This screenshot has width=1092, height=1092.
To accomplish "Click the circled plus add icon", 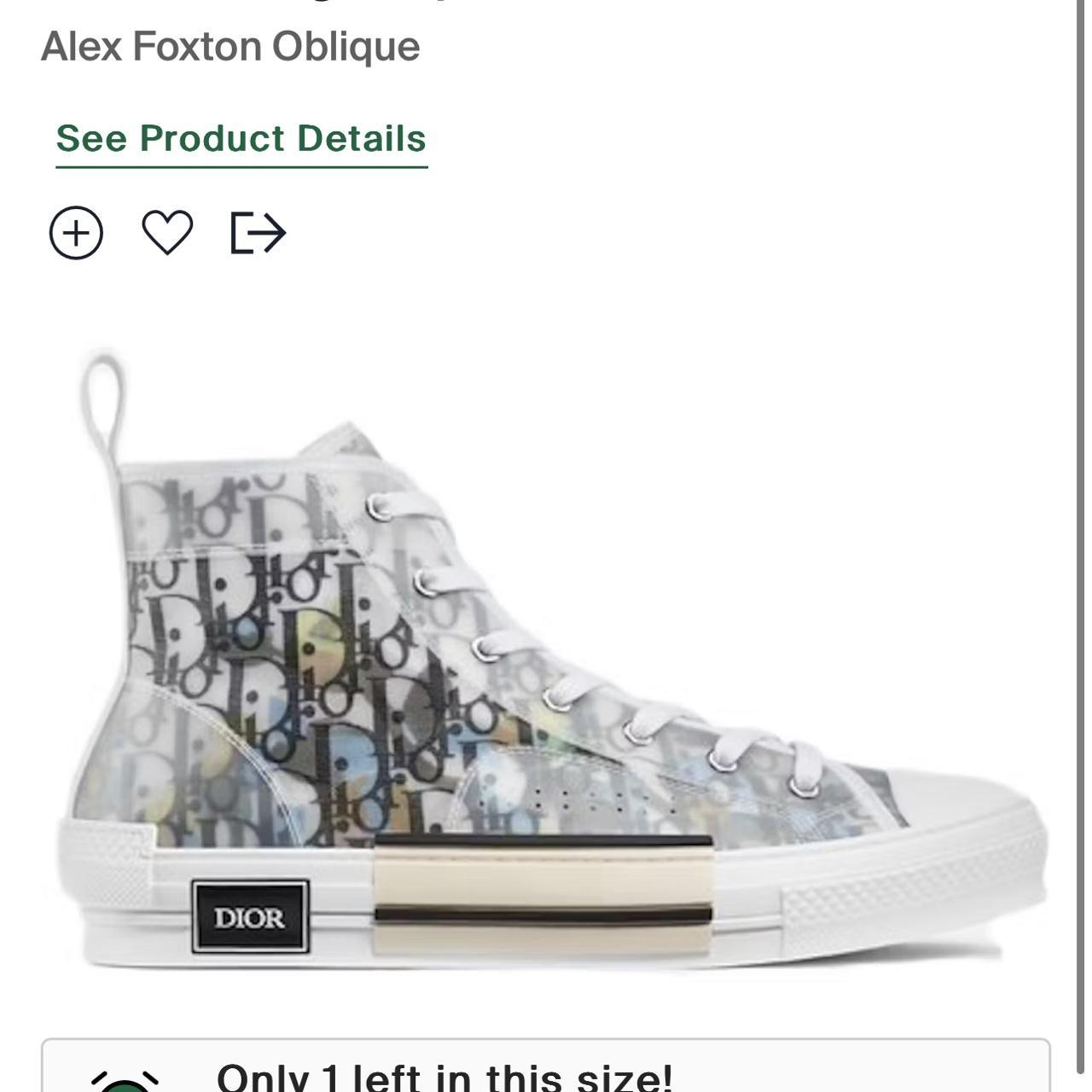I will [x=76, y=233].
